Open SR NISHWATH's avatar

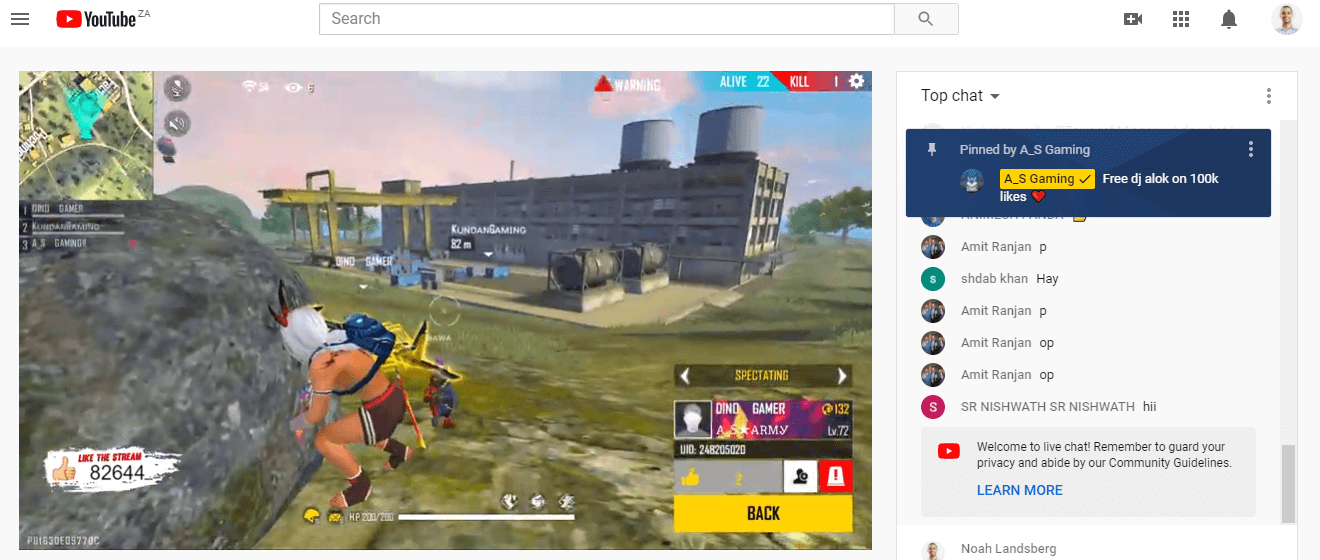click(x=932, y=407)
